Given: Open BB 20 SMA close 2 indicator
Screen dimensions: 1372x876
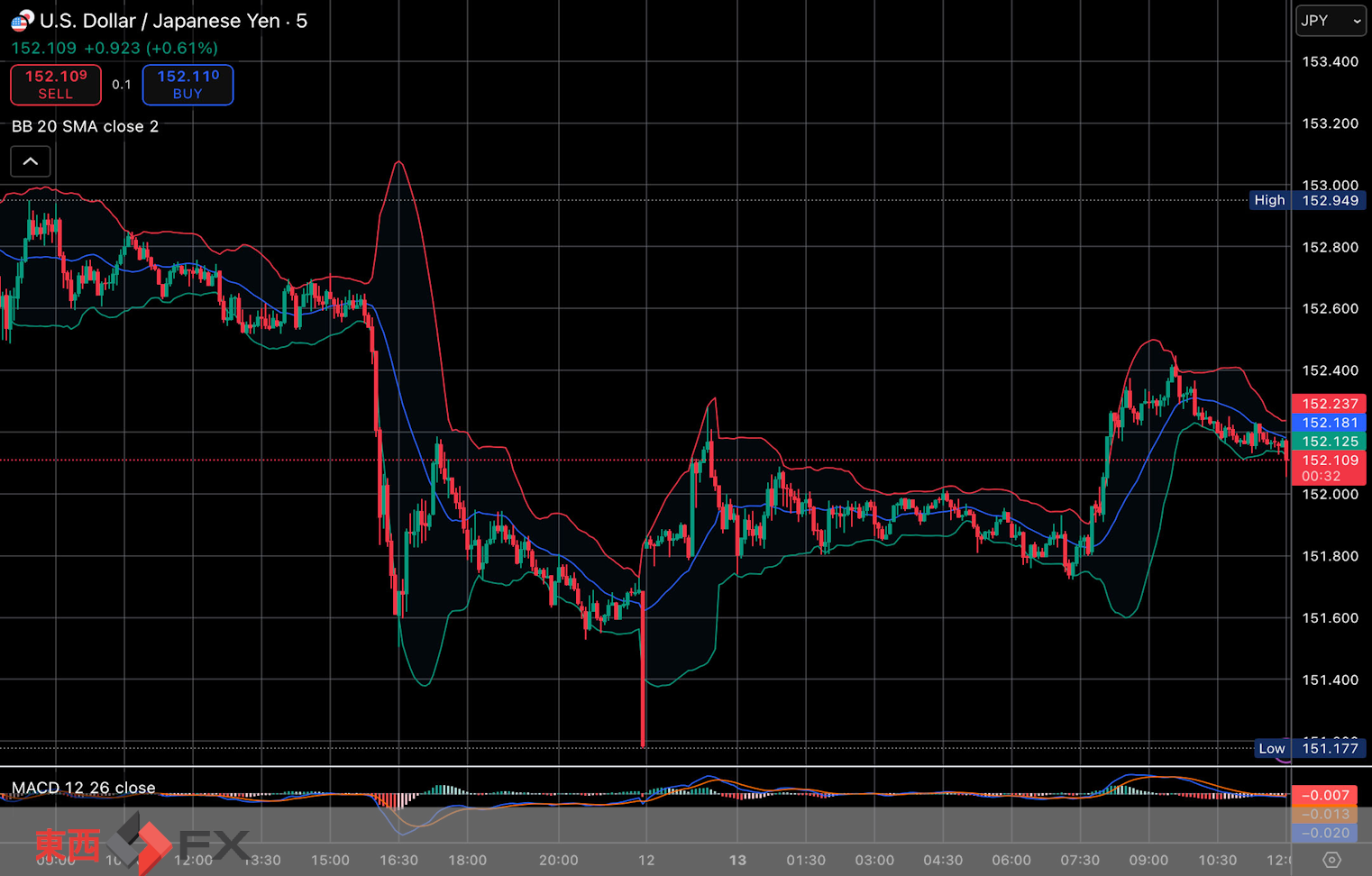Looking at the screenshot, I should (x=86, y=126).
